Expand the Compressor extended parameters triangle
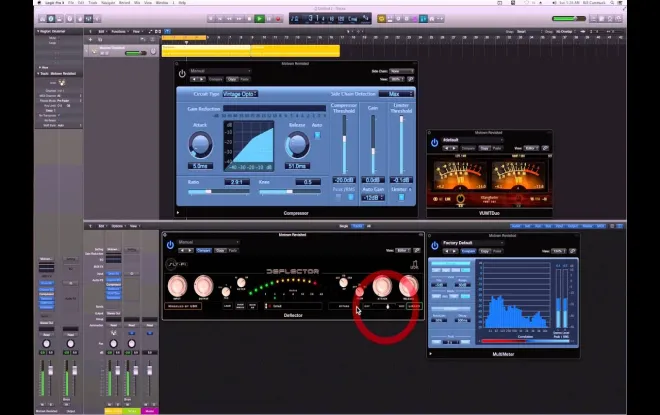Viewport: 660px width, 415px height. tap(178, 213)
